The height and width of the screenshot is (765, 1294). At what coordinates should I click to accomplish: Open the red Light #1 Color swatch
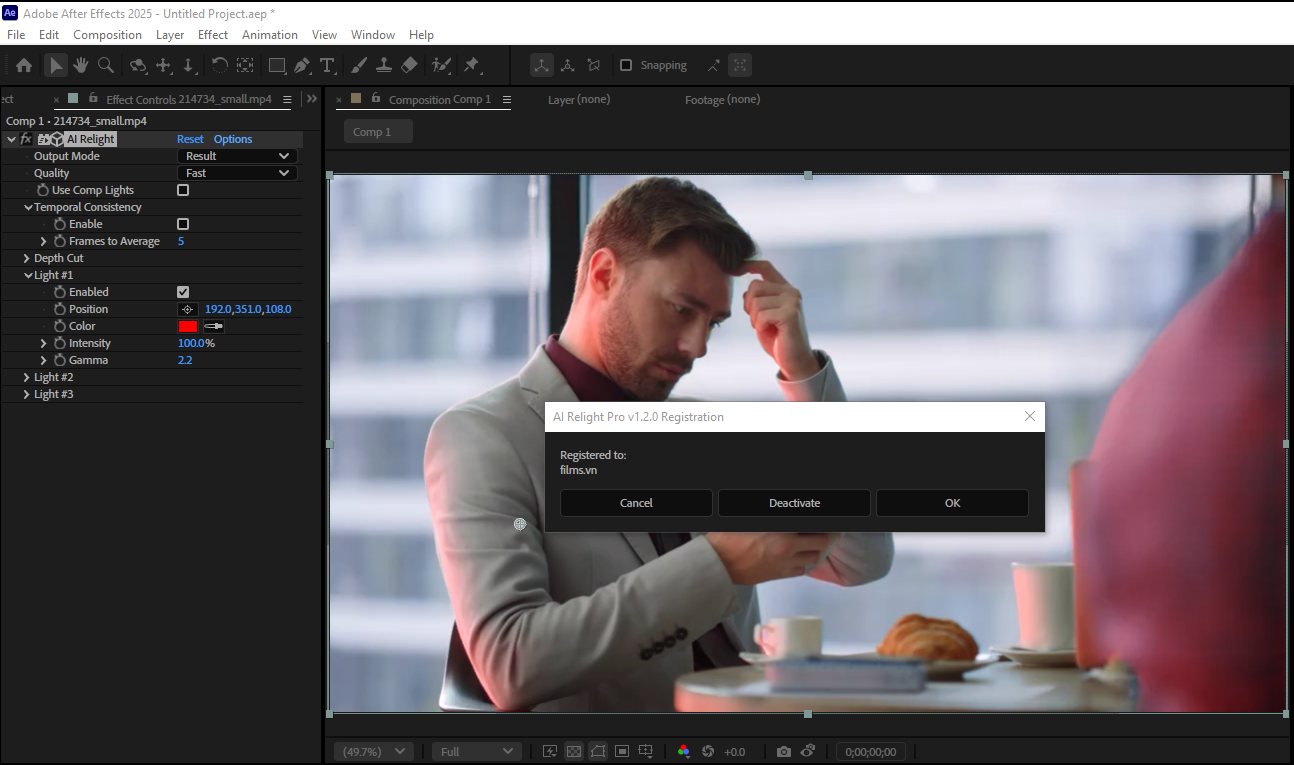tap(188, 326)
